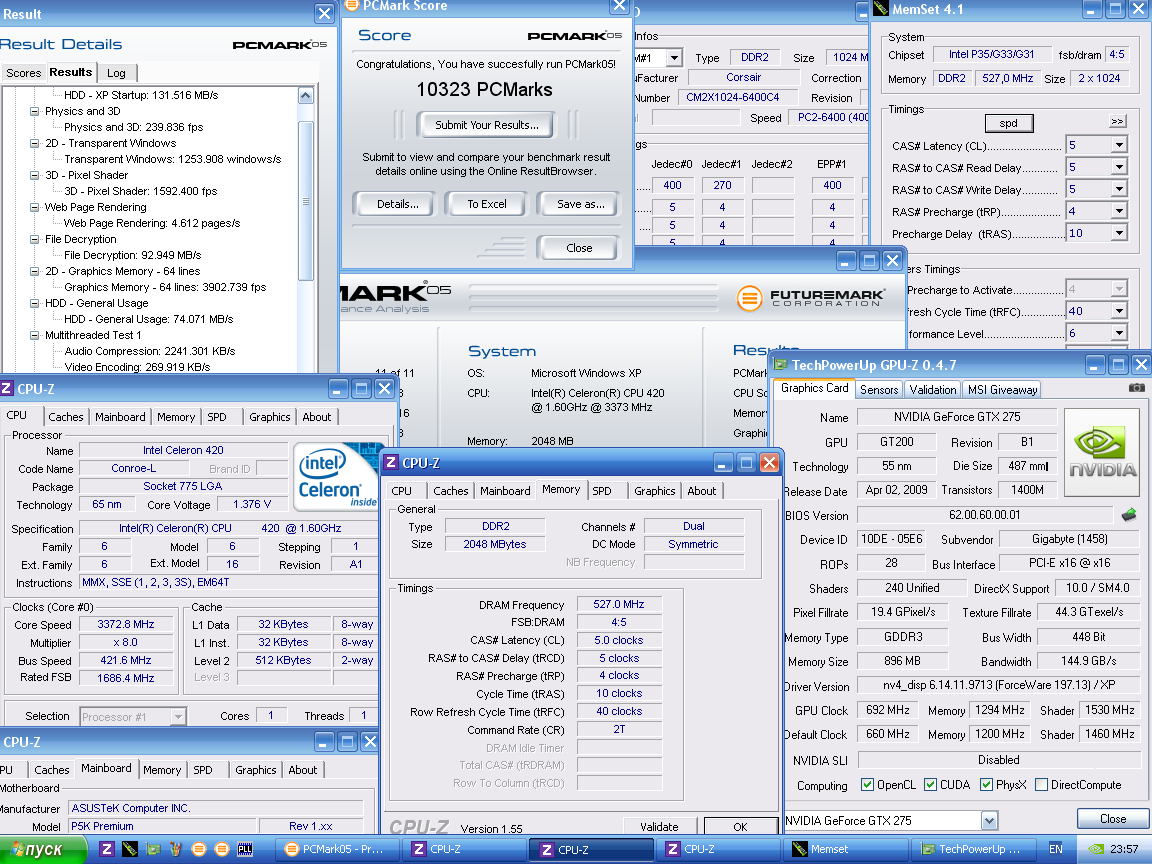
Task: Click the front CPU-Z window's title icon
Action: [x=391, y=462]
